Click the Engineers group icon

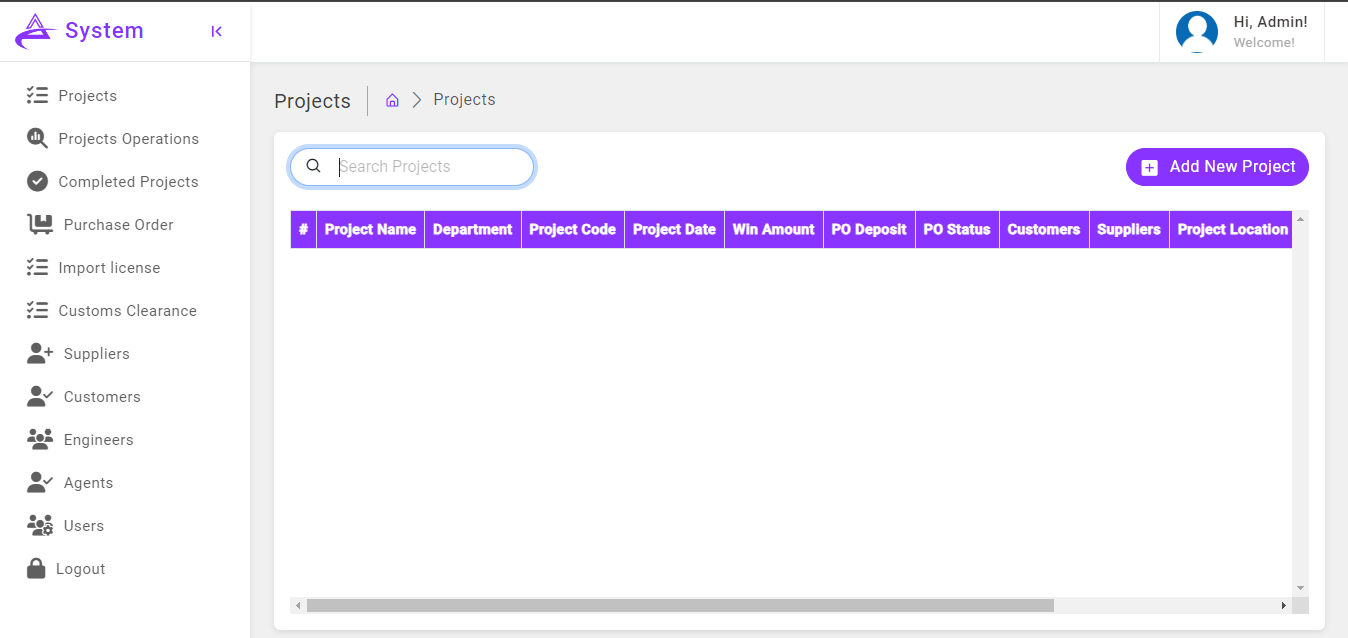(40, 440)
